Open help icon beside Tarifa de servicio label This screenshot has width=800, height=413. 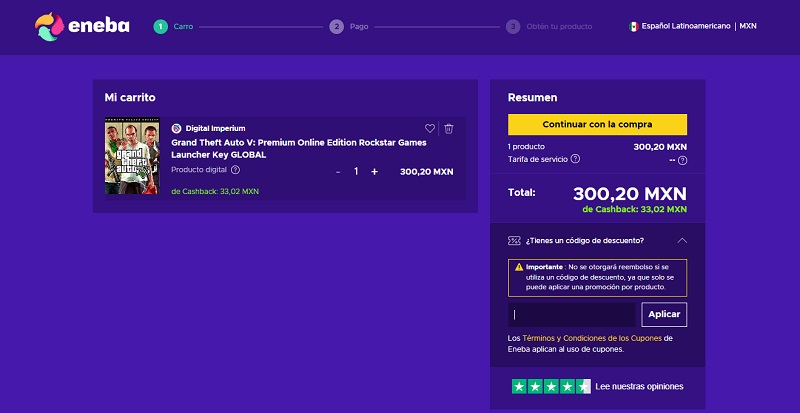[575, 159]
